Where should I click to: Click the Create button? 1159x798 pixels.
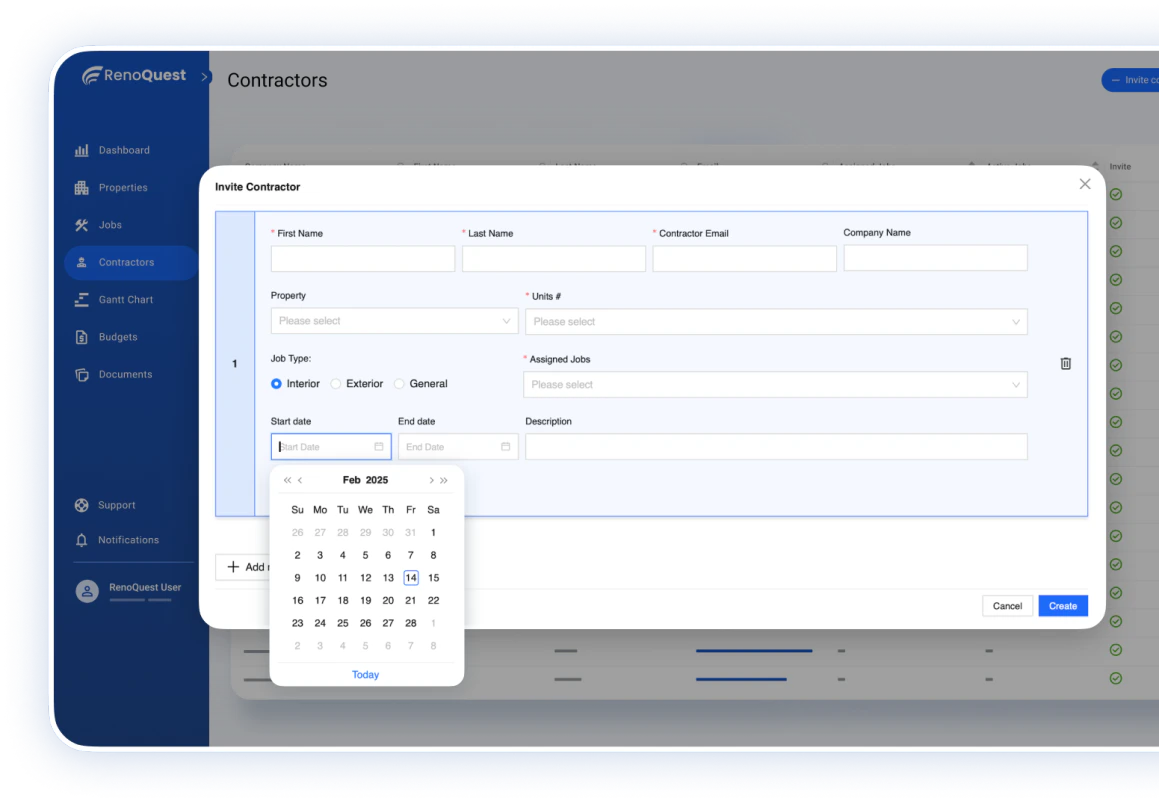point(1063,606)
